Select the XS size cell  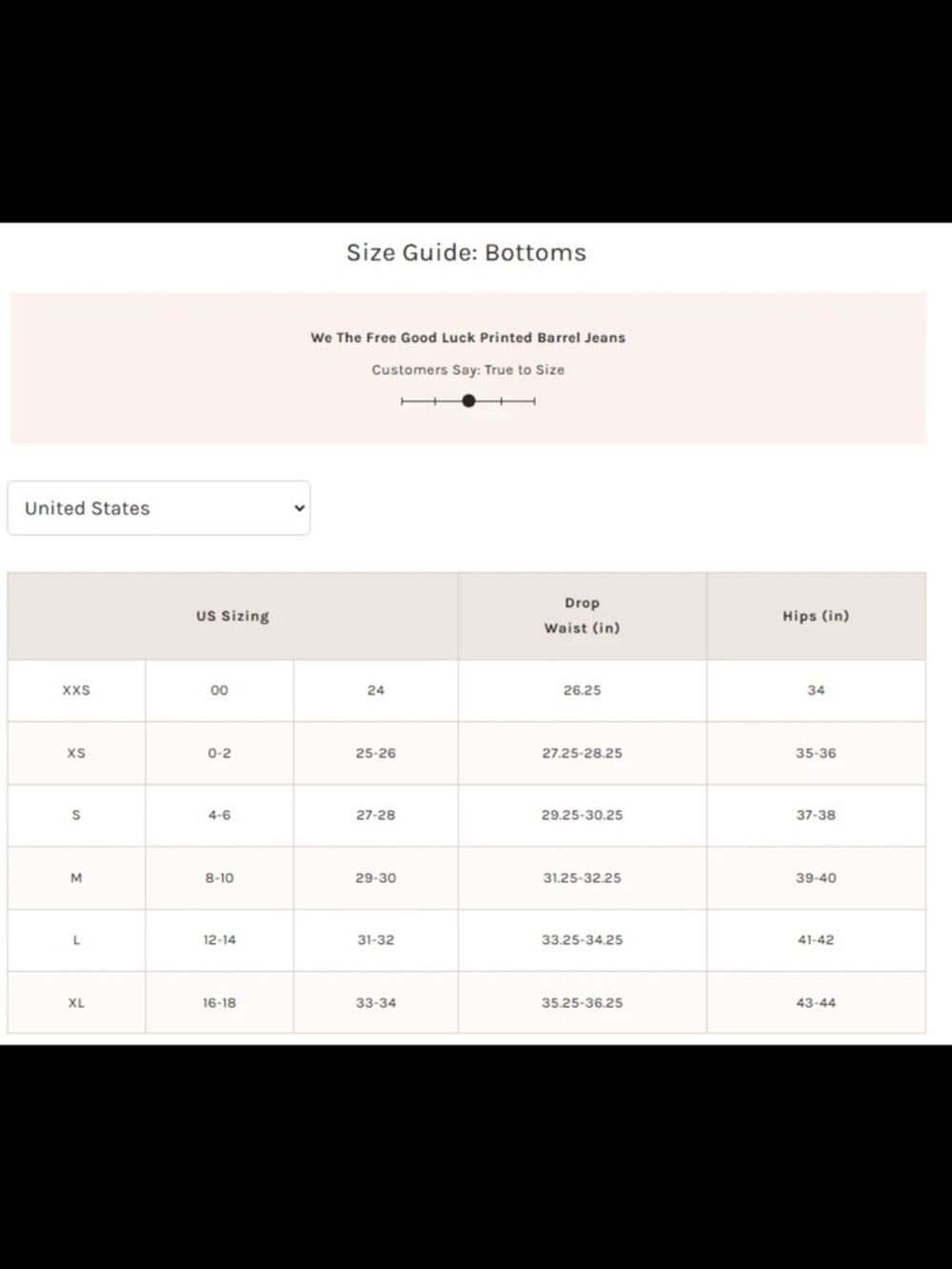point(76,753)
